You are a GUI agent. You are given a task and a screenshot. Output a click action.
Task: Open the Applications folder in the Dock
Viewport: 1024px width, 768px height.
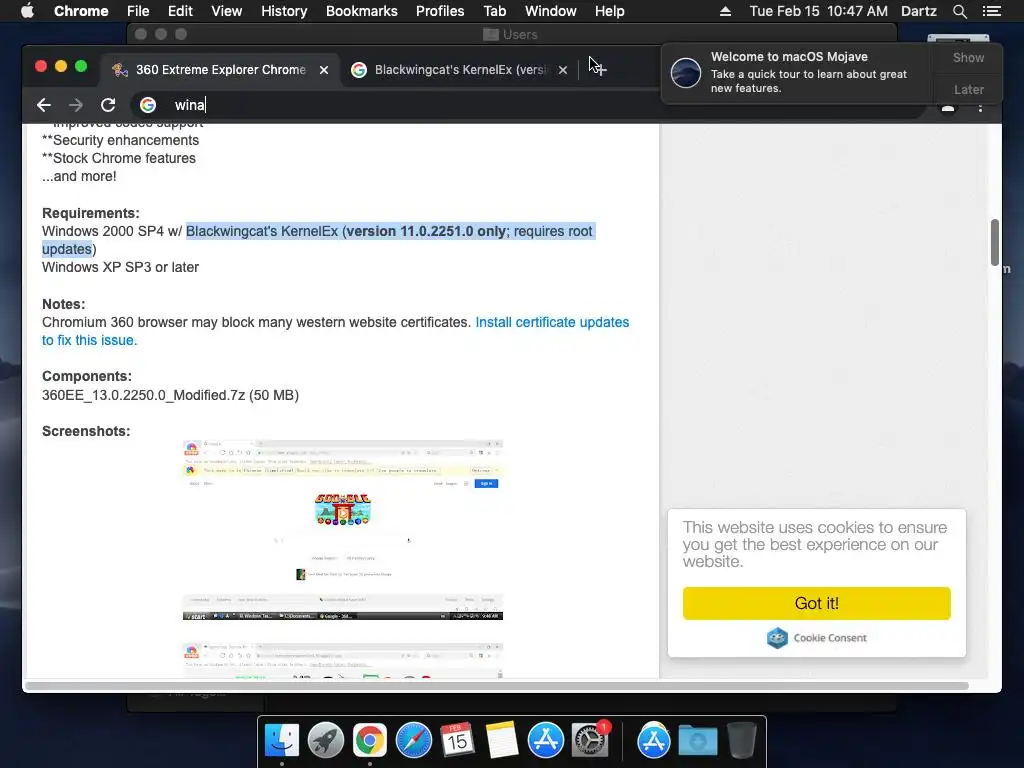654,741
